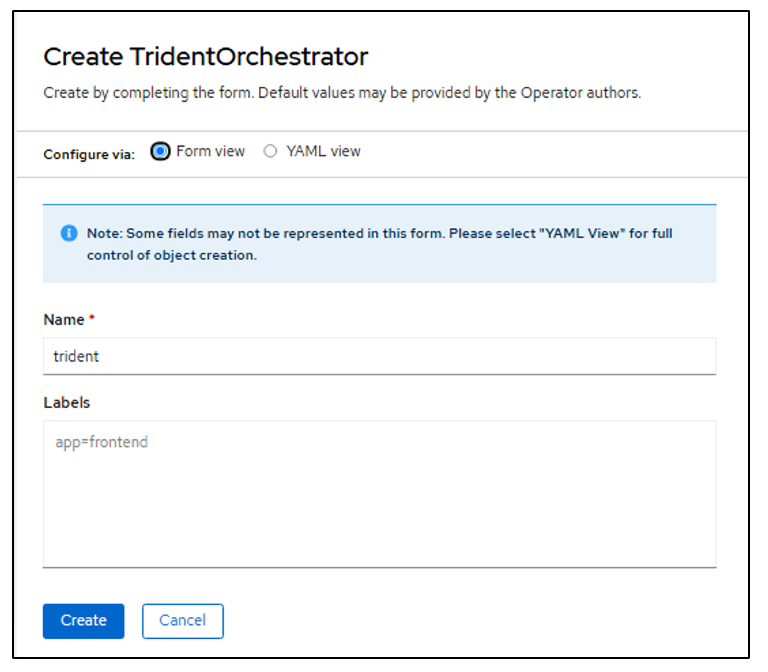The image size is (768, 672).
Task: Click the Create TridentOrchestrator heading
Action: (205, 56)
